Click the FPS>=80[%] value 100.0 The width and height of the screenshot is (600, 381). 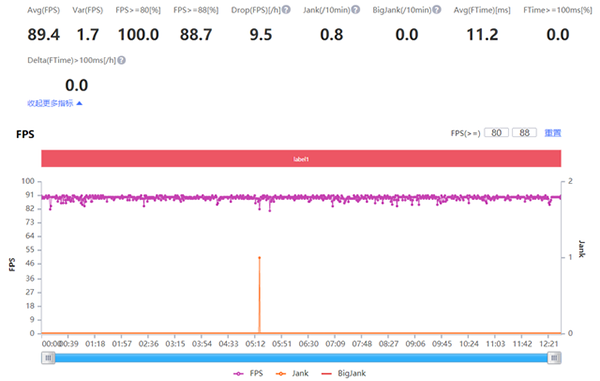click(138, 35)
